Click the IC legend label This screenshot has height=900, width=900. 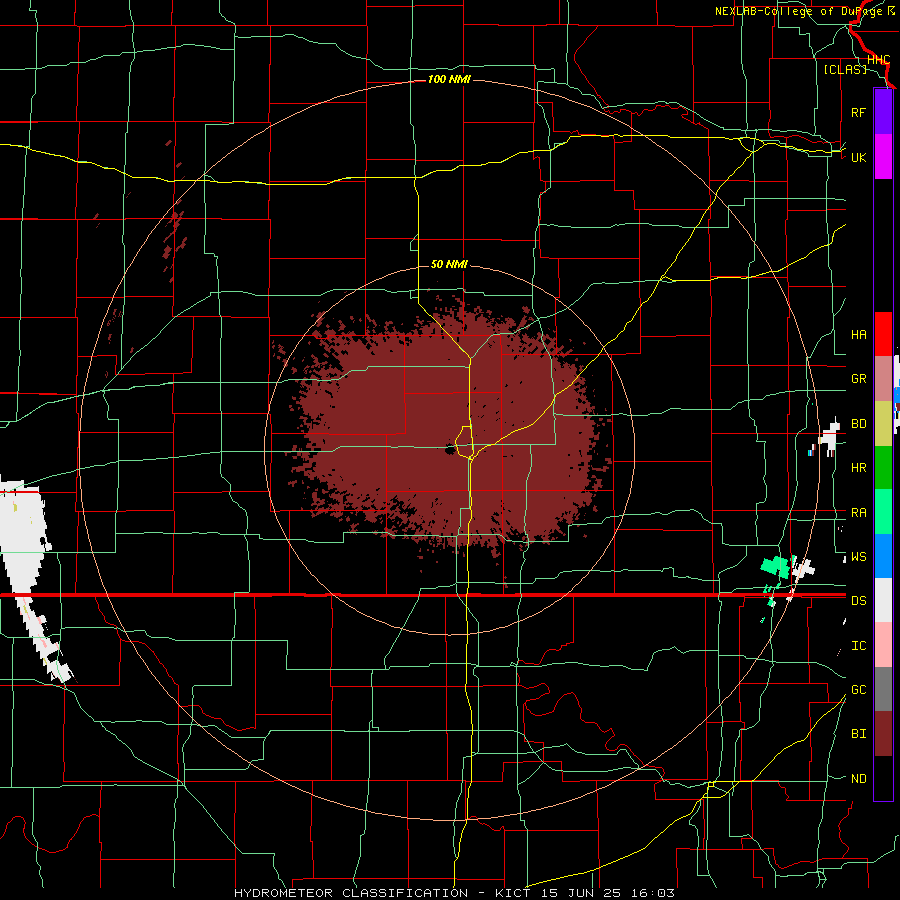point(858,646)
